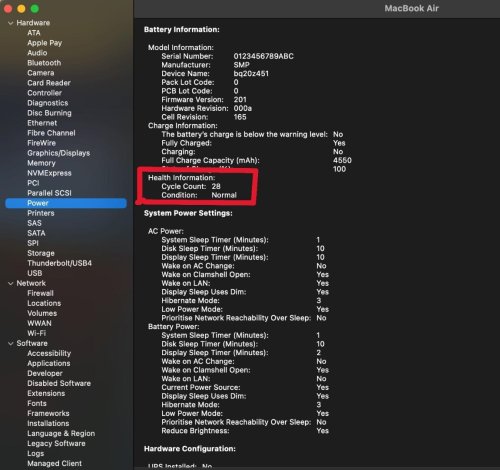Collapse the Hardware section chevron

11,23
